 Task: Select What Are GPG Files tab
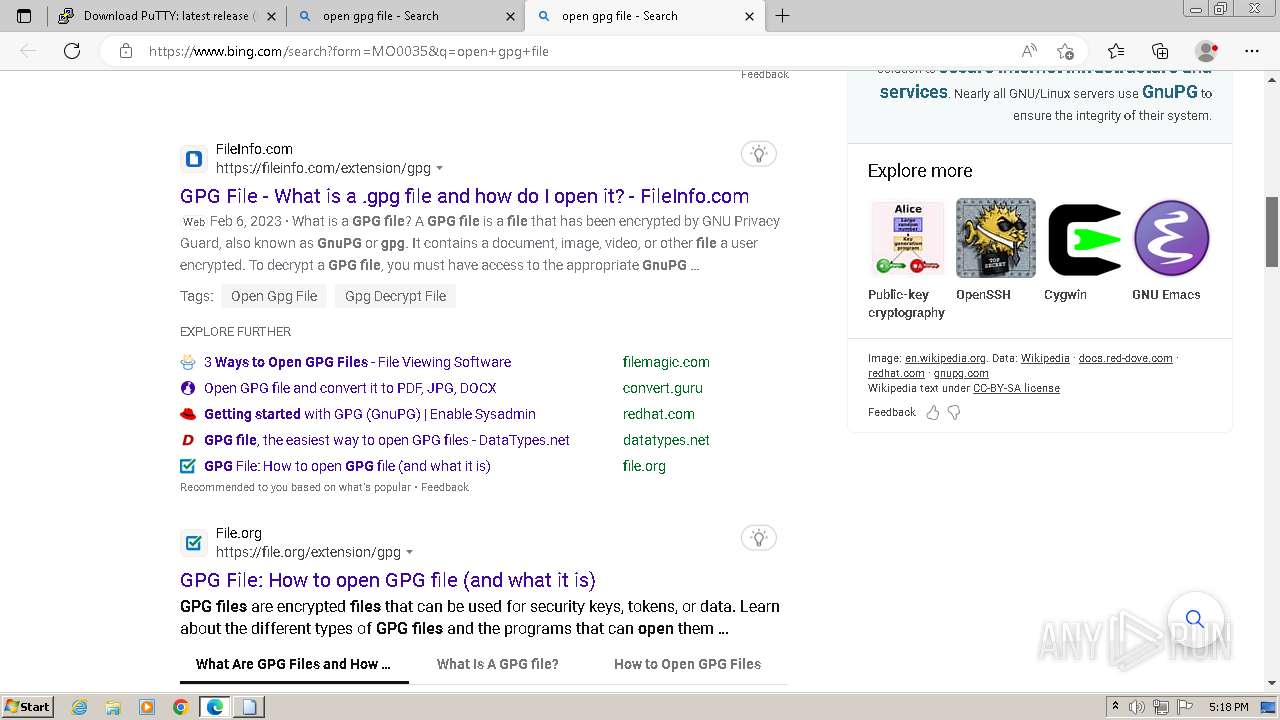[293, 664]
